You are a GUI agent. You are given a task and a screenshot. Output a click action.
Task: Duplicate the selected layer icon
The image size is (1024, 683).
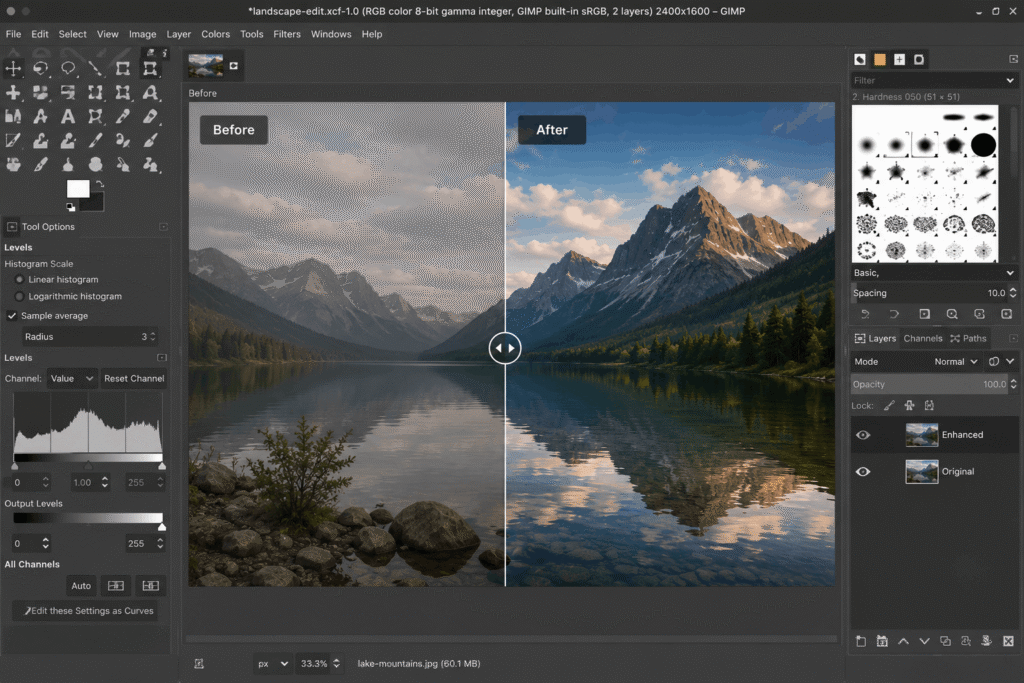[945, 641]
